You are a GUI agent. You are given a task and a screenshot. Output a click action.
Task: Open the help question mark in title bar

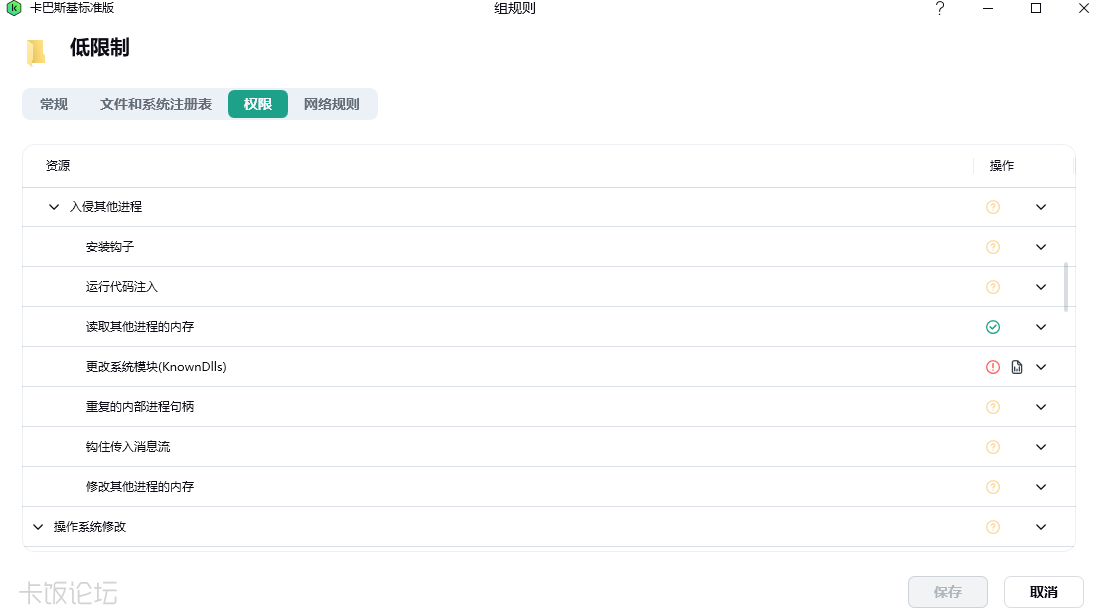click(940, 8)
